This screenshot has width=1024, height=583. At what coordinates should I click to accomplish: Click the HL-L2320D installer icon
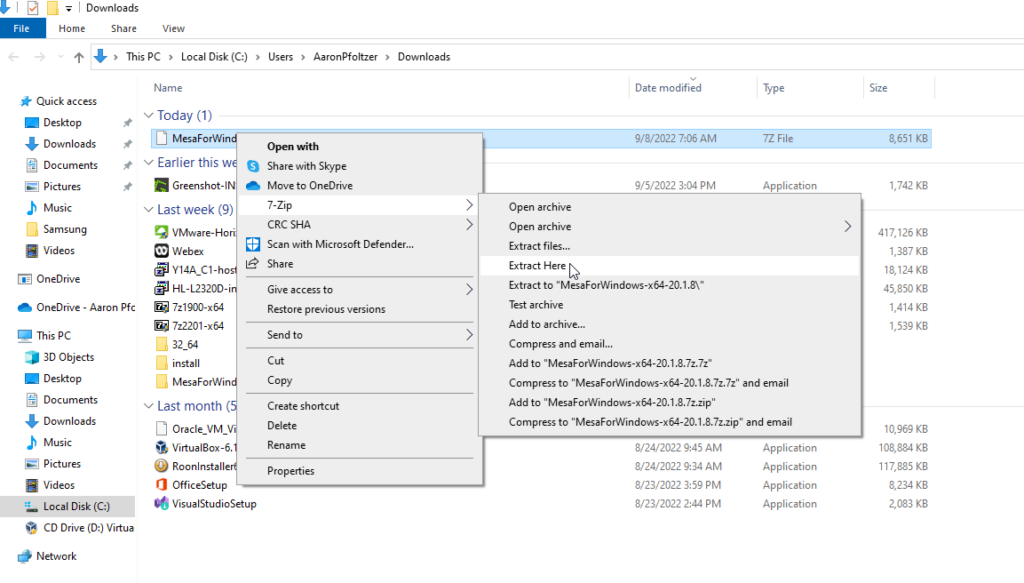coord(161,289)
